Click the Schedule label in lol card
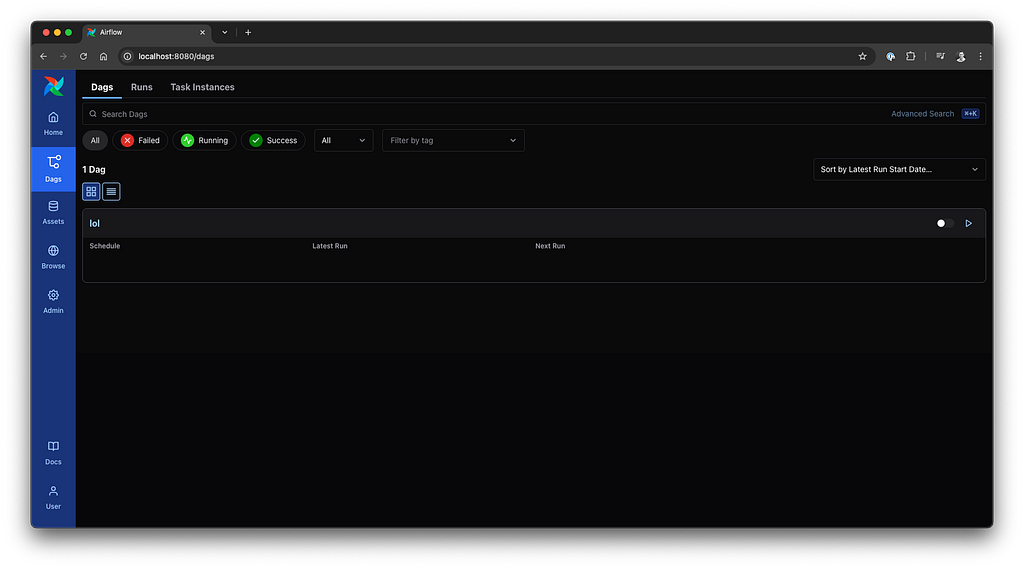The height and width of the screenshot is (569, 1024). coord(104,246)
